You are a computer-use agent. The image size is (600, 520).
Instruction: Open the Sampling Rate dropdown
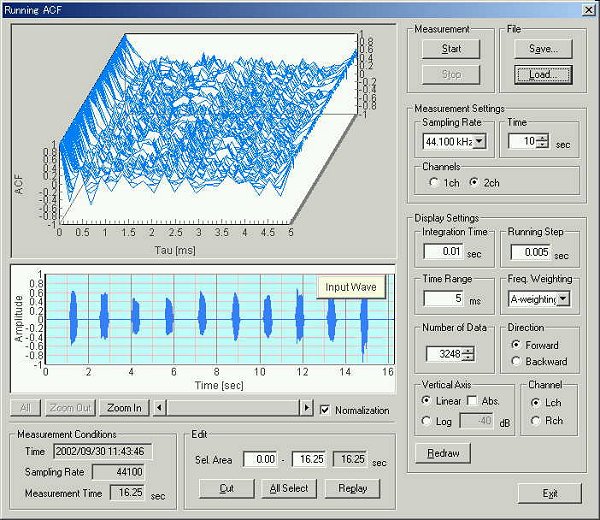pyautogui.click(x=479, y=141)
